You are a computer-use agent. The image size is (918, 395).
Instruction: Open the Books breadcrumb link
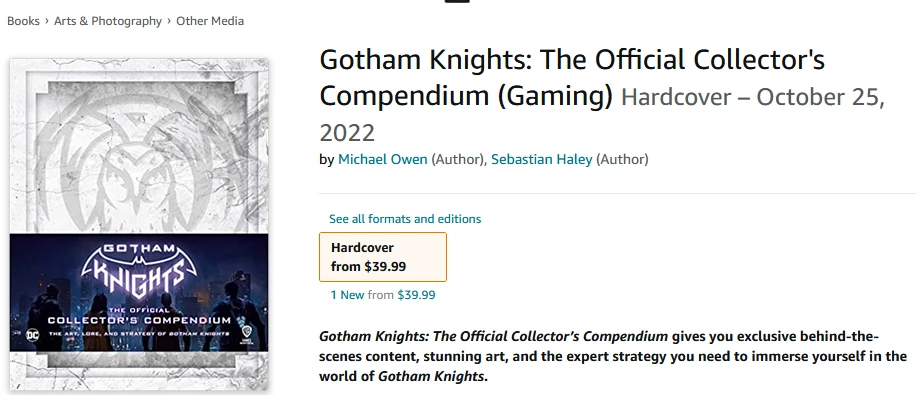coord(23,21)
